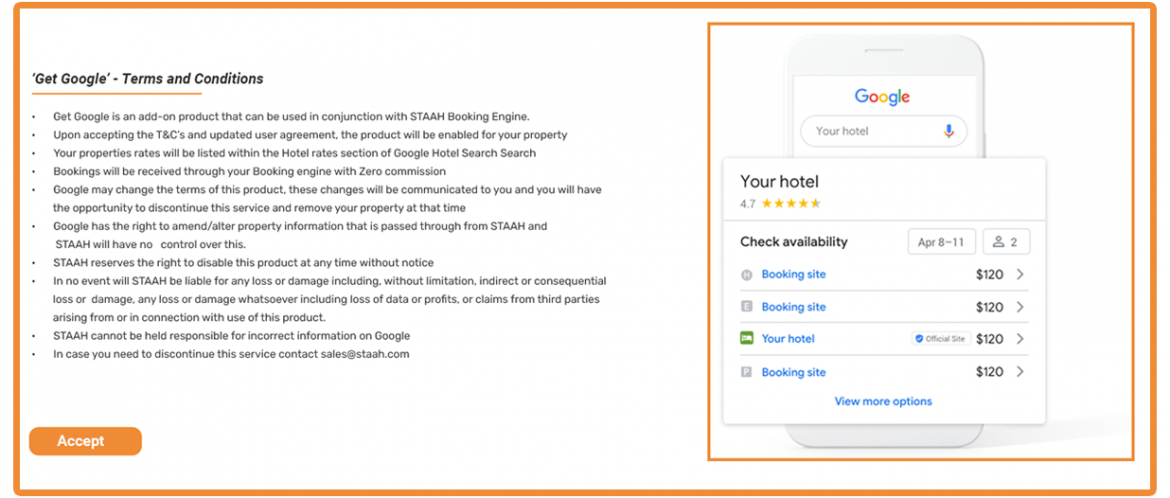Click the microphone icon in search bar
1170x498 pixels.
click(949, 131)
